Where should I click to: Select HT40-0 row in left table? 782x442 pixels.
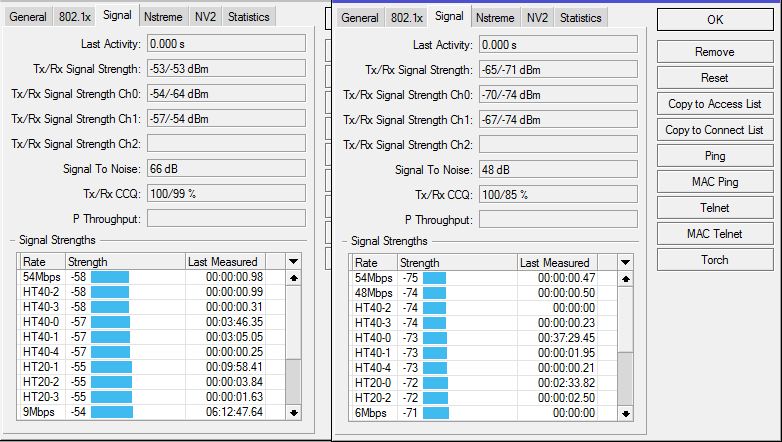point(152,322)
